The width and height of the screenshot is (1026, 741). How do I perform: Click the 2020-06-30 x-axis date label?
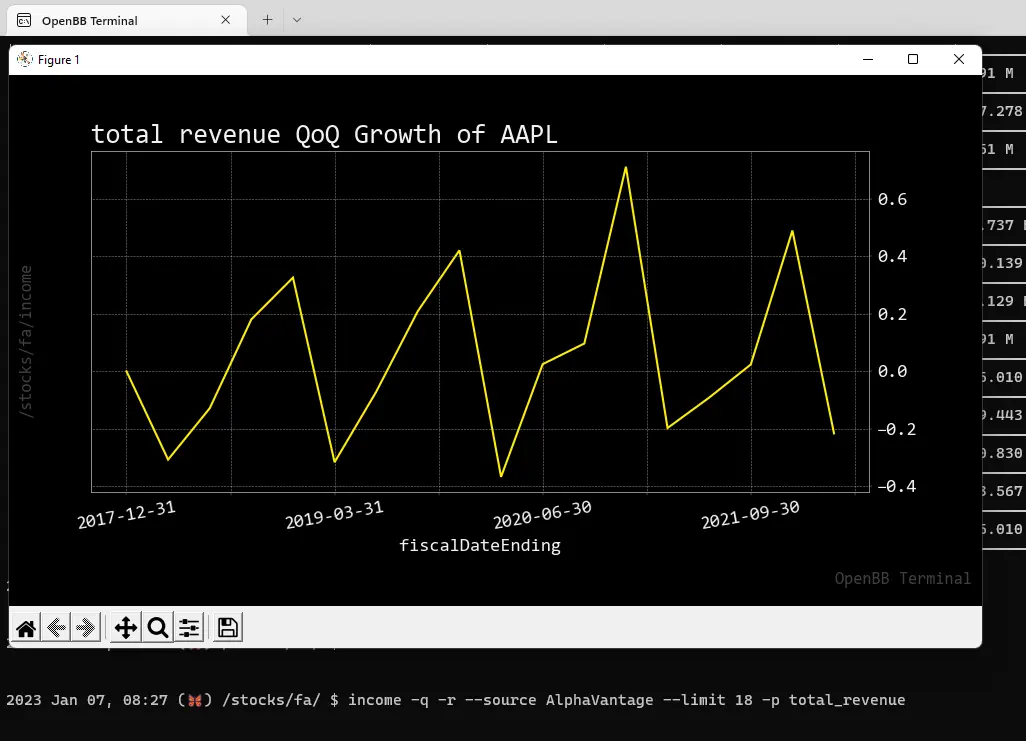point(542,515)
